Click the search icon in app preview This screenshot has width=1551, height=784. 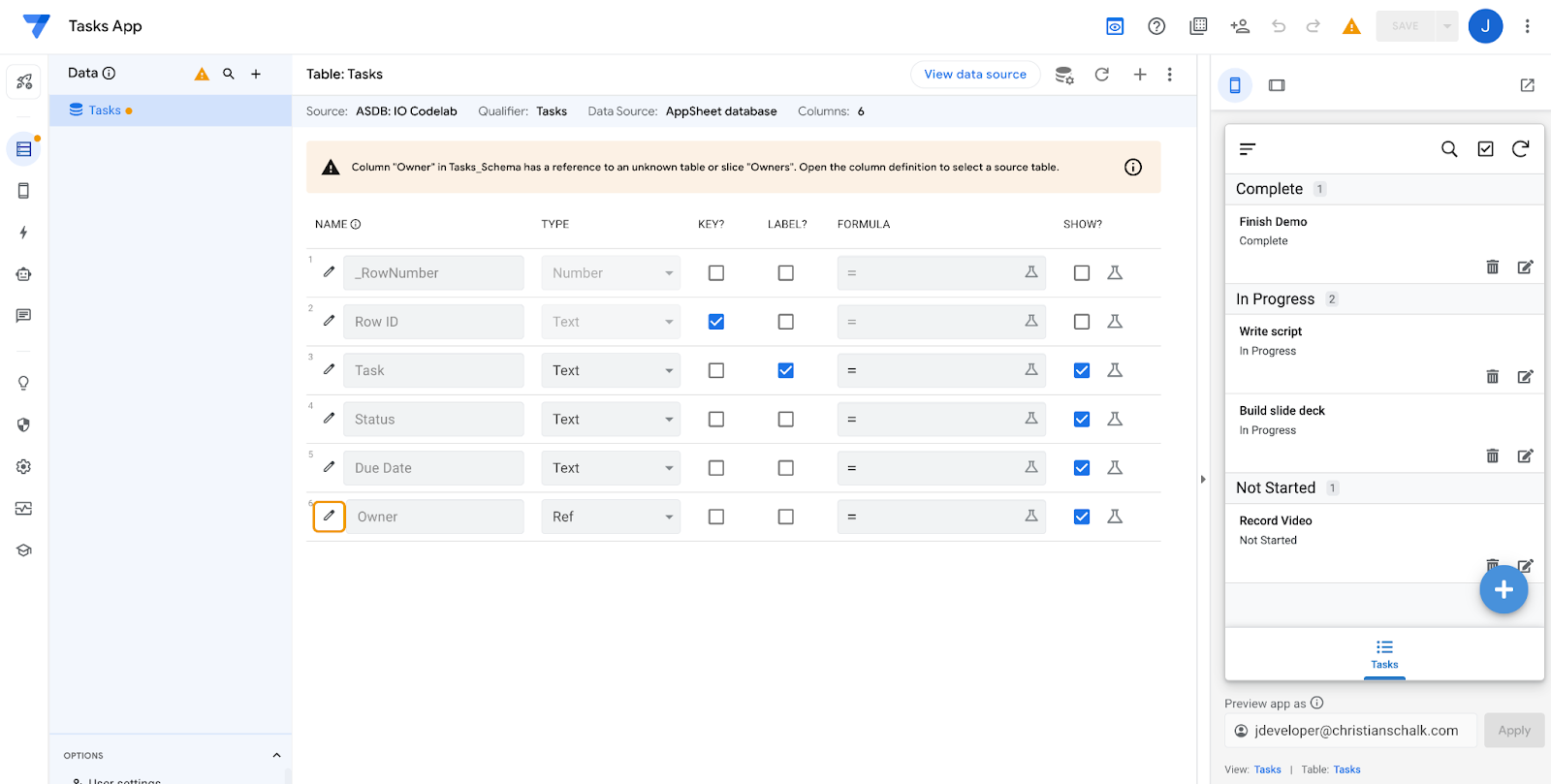1448,149
